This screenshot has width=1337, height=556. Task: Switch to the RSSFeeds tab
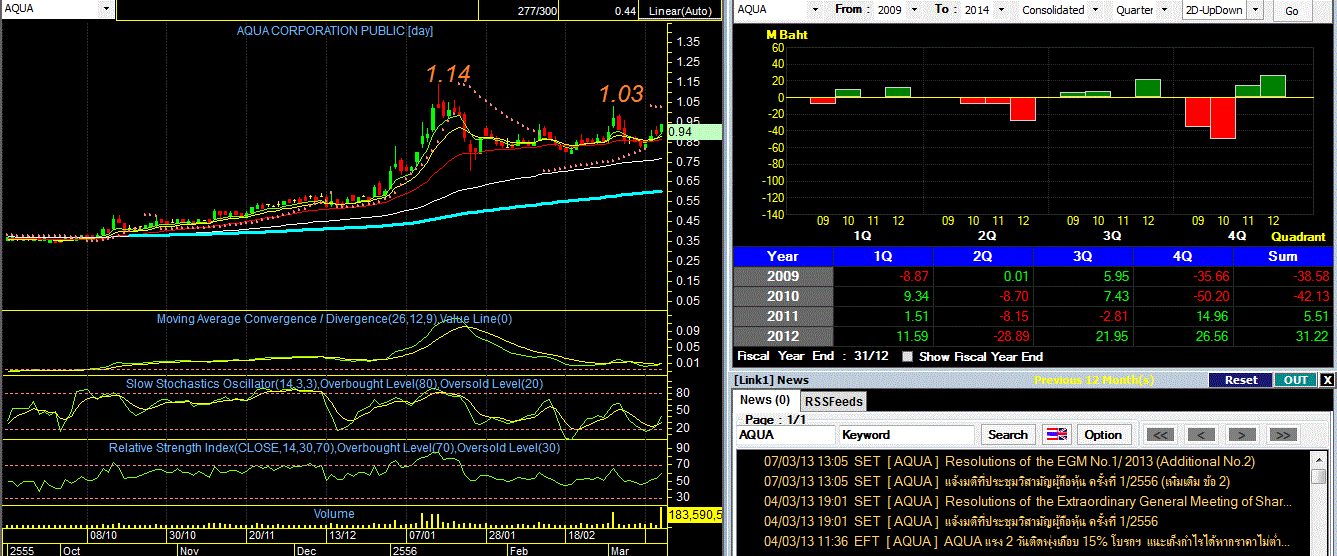pyautogui.click(x=834, y=401)
